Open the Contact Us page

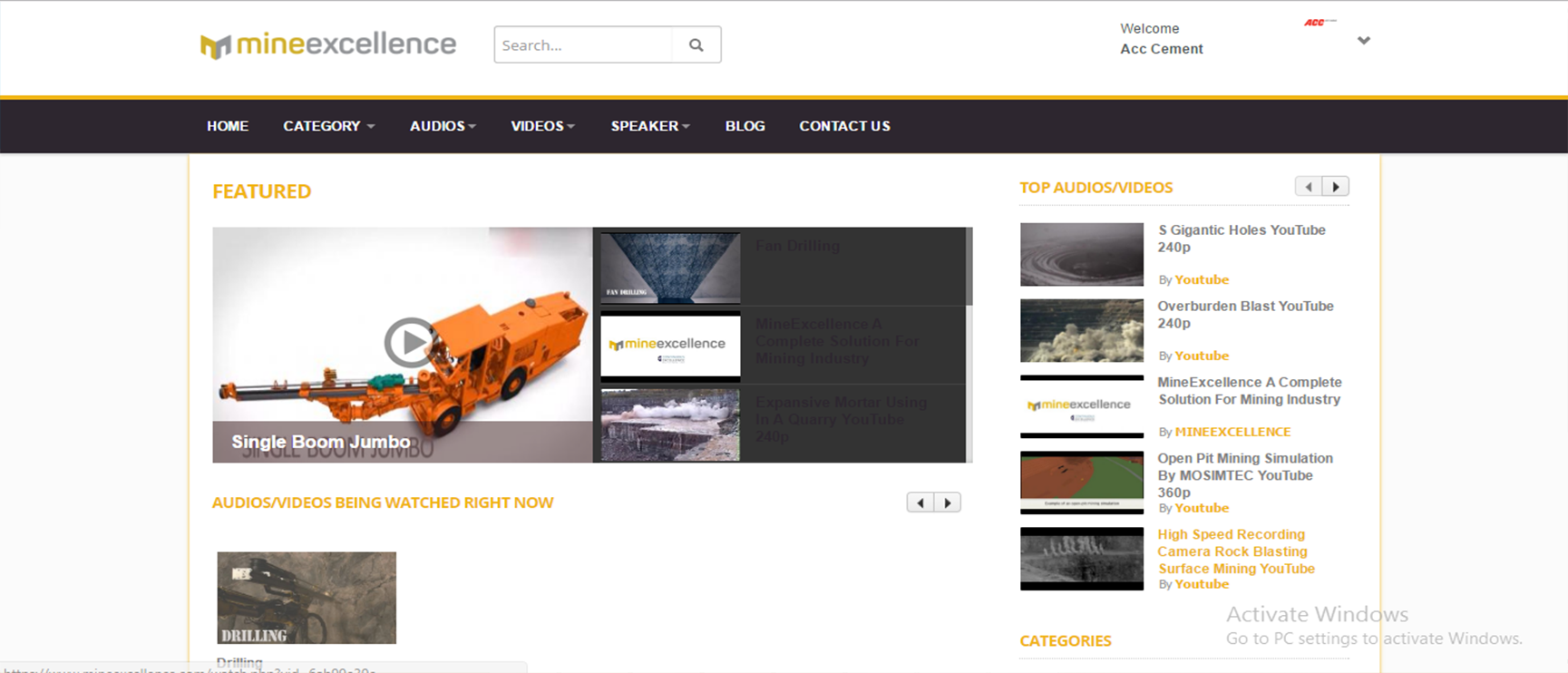pos(844,126)
